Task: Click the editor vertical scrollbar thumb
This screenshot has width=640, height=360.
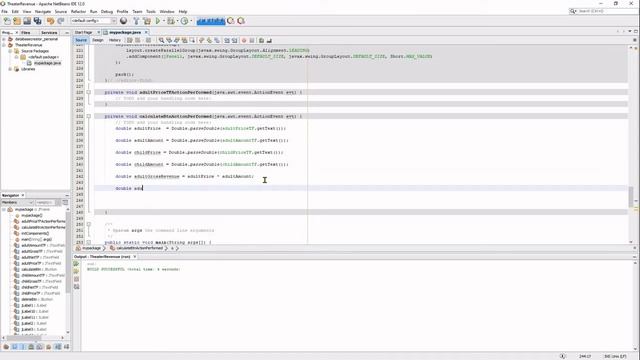Action: pos(631,196)
